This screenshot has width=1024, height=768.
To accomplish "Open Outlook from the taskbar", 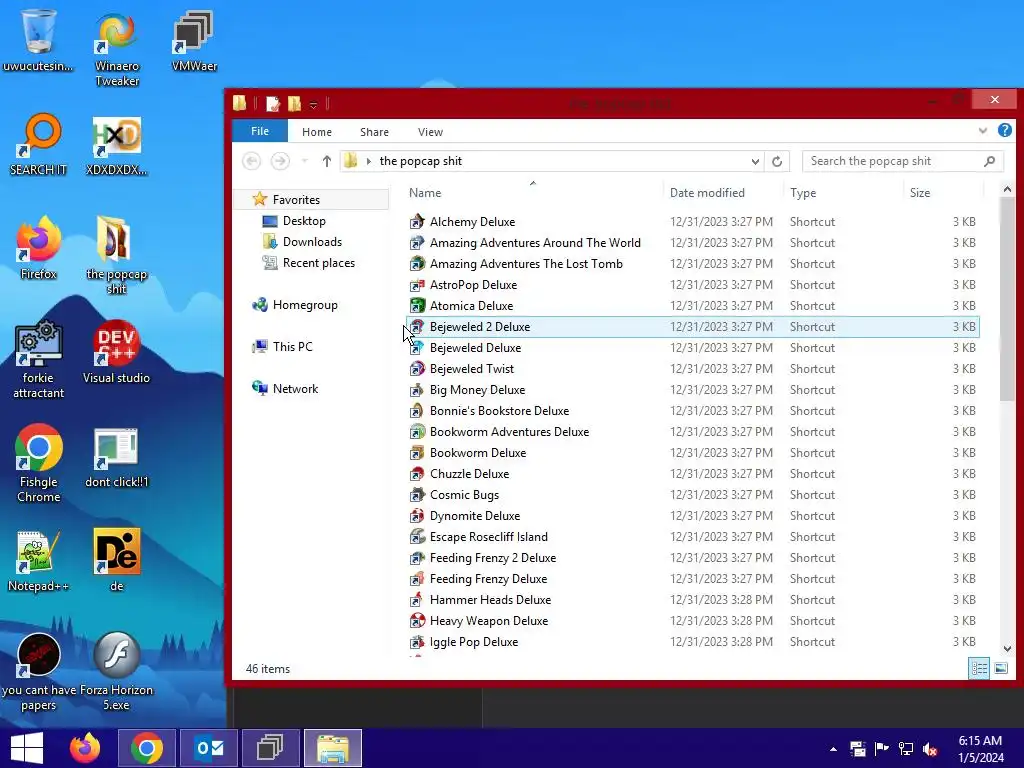I will point(209,748).
